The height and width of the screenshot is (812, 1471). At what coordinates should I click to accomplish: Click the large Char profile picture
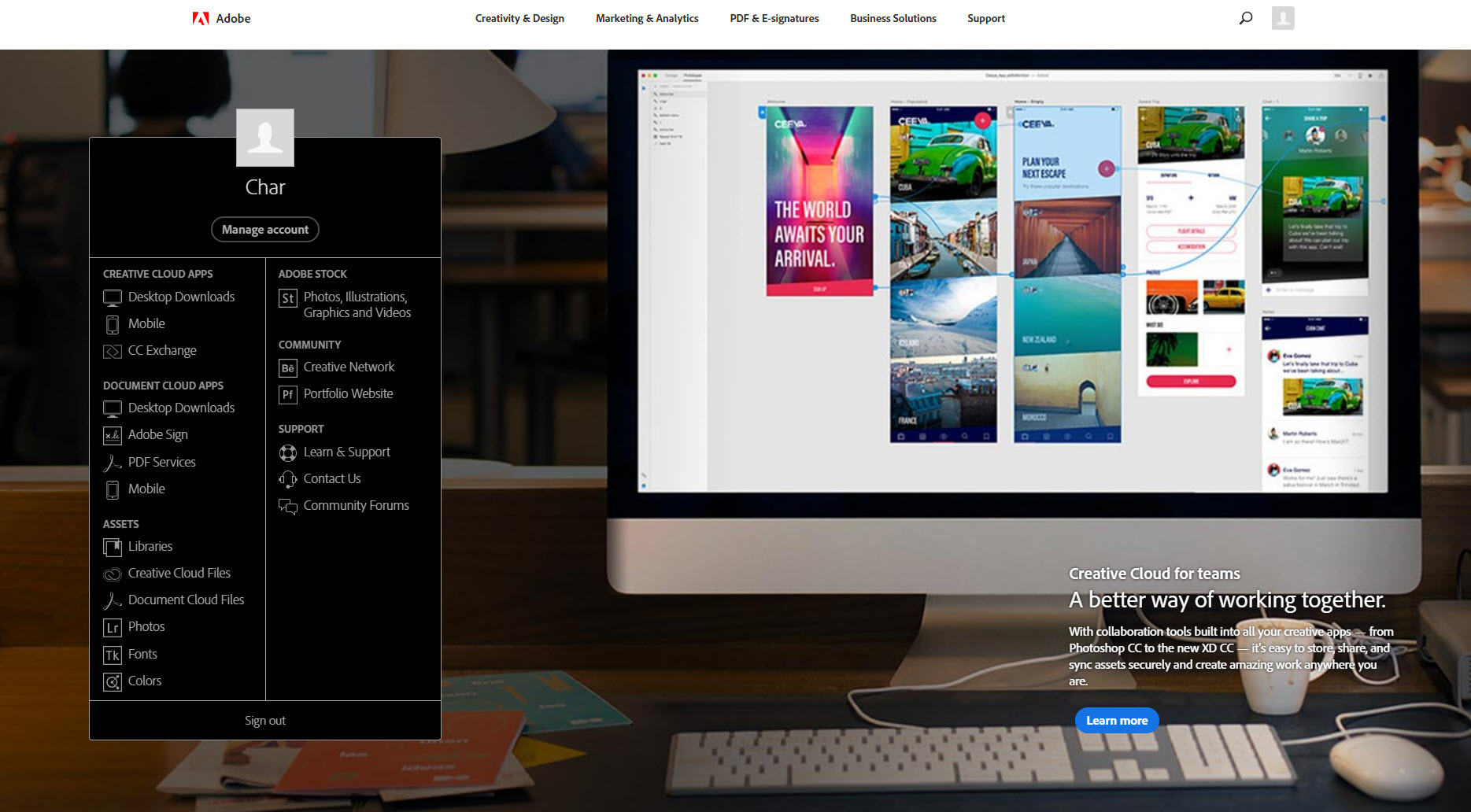[265, 138]
